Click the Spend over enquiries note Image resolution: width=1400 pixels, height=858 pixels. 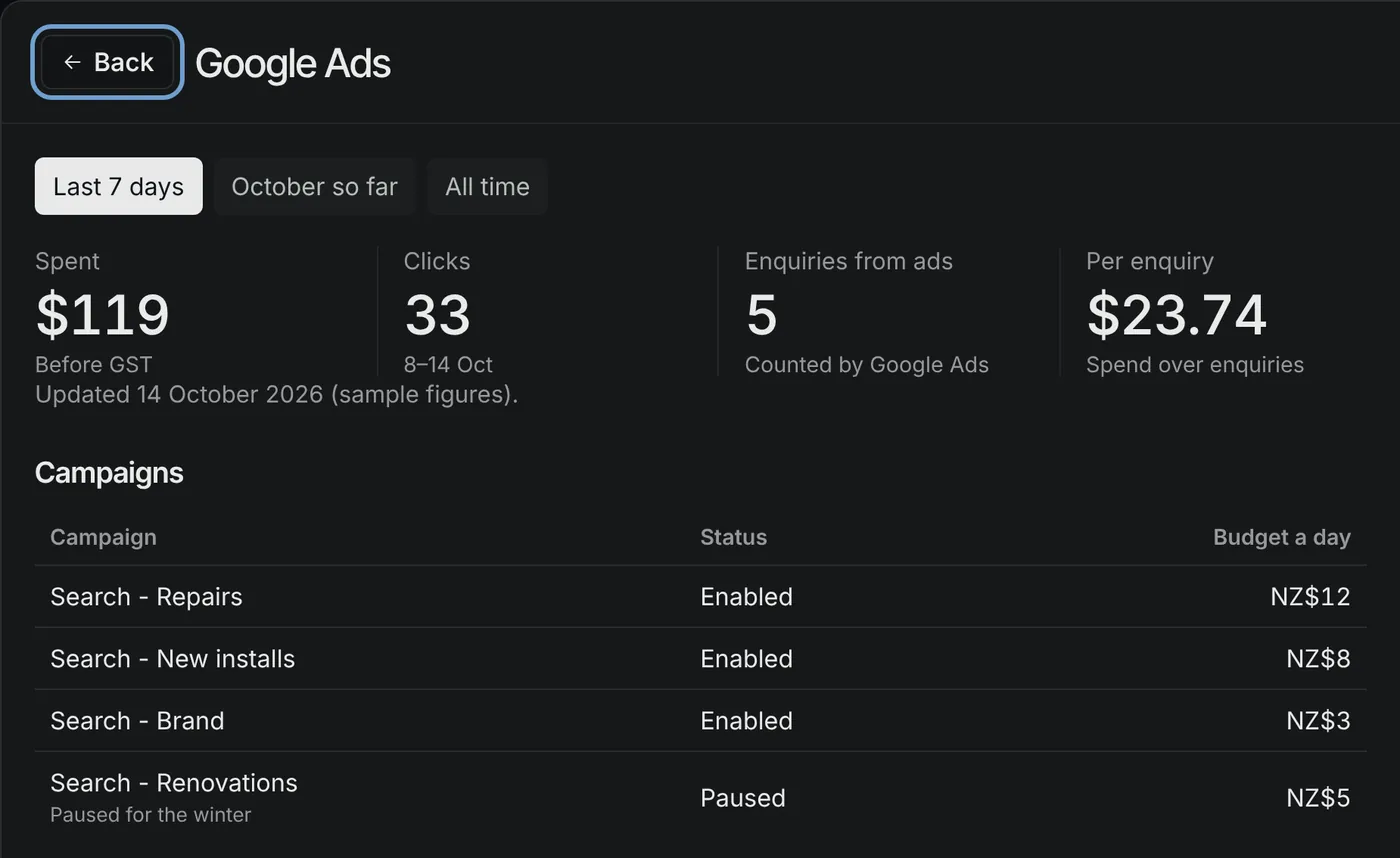click(1195, 365)
